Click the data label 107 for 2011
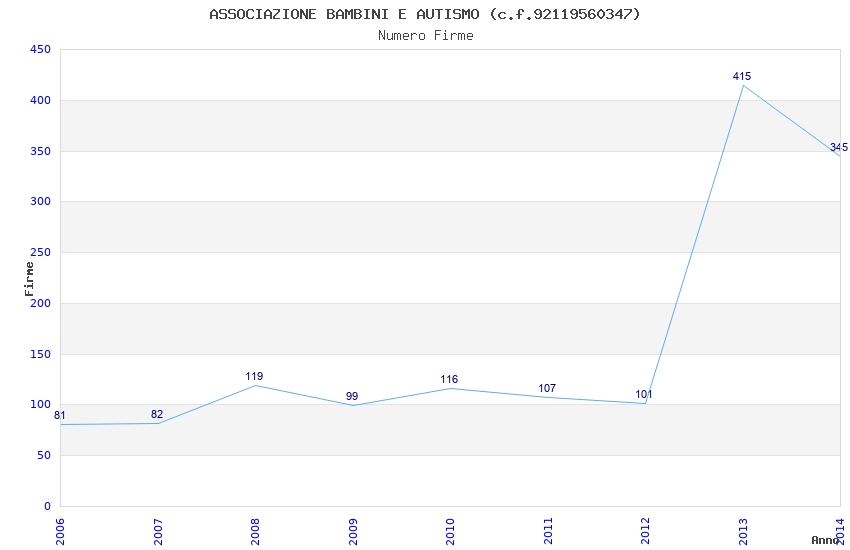The height and width of the screenshot is (550, 850). pos(547,388)
